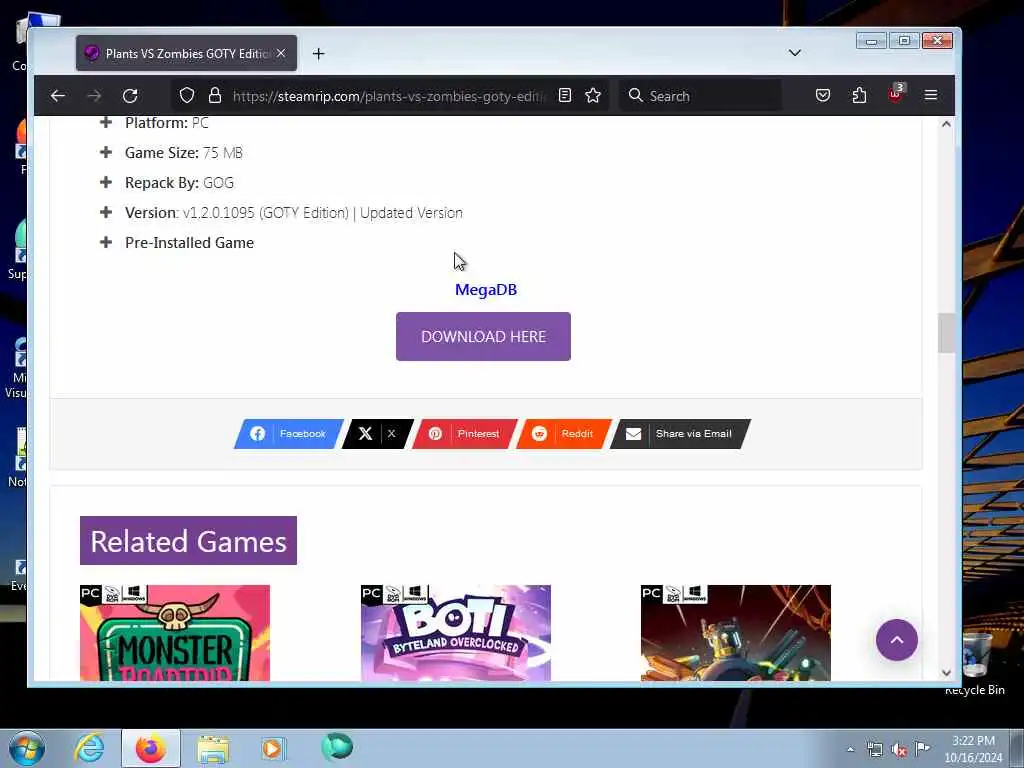The width and height of the screenshot is (1024, 768).
Task: Click the taskbar clock showing 3:22 PM
Action: 973,749
